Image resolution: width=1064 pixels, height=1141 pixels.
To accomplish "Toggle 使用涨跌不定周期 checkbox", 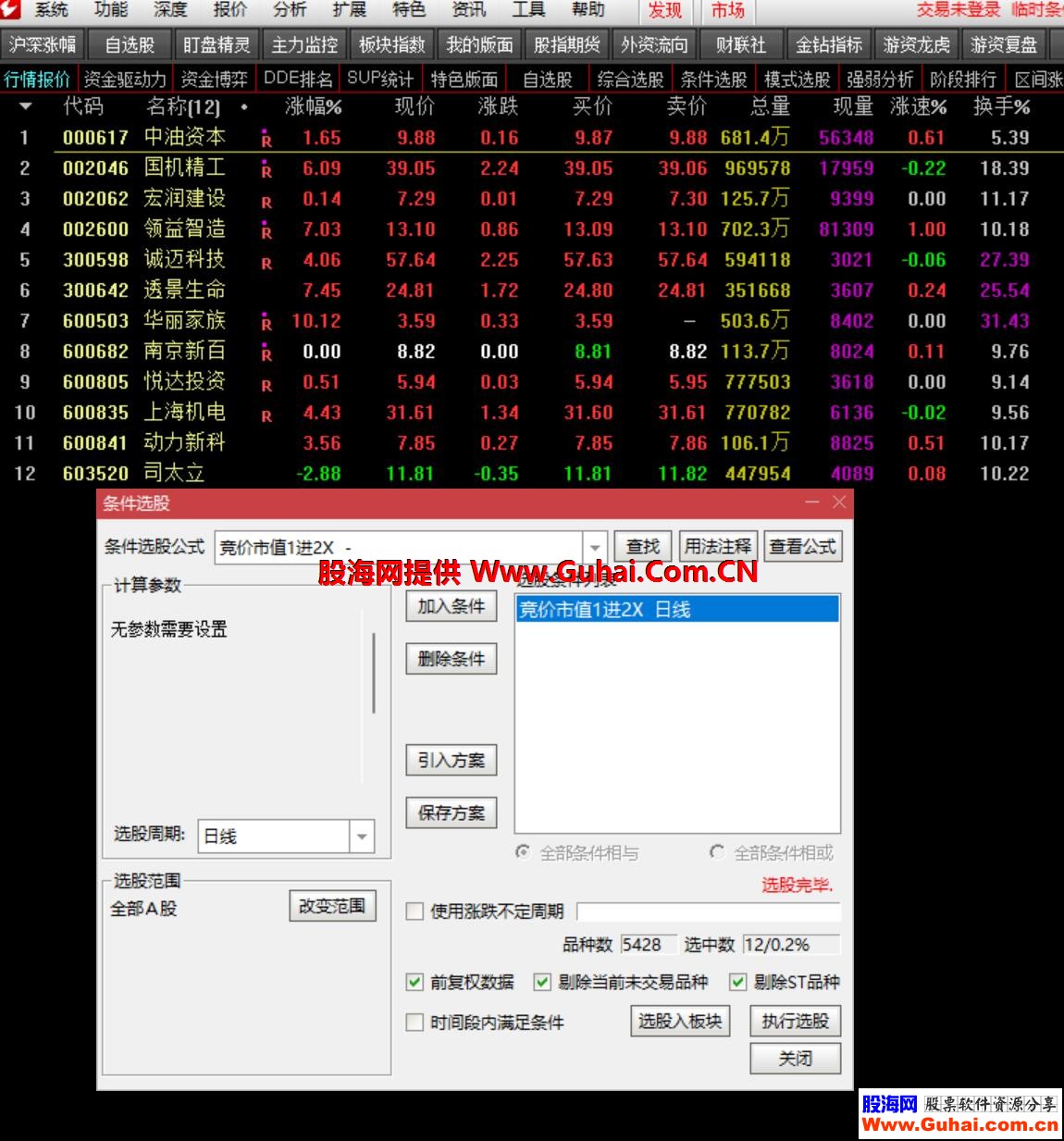I will point(414,912).
